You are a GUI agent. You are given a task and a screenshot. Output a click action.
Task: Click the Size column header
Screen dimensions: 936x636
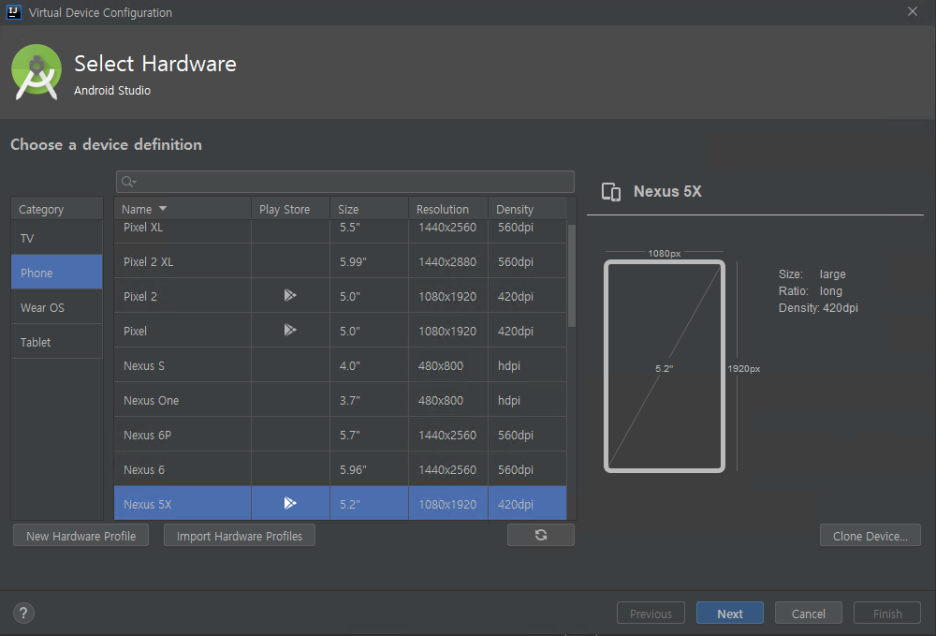pyautogui.click(x=369, y=209)
